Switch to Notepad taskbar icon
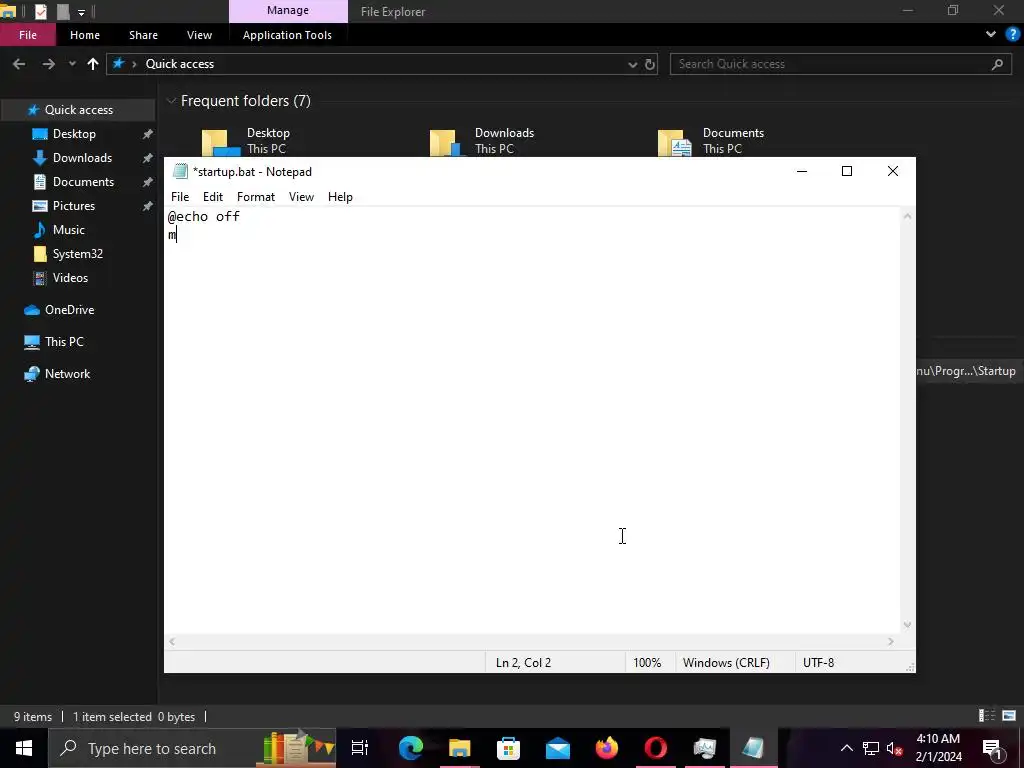This screenshot has width=1024, height=768. pos(753,748)
